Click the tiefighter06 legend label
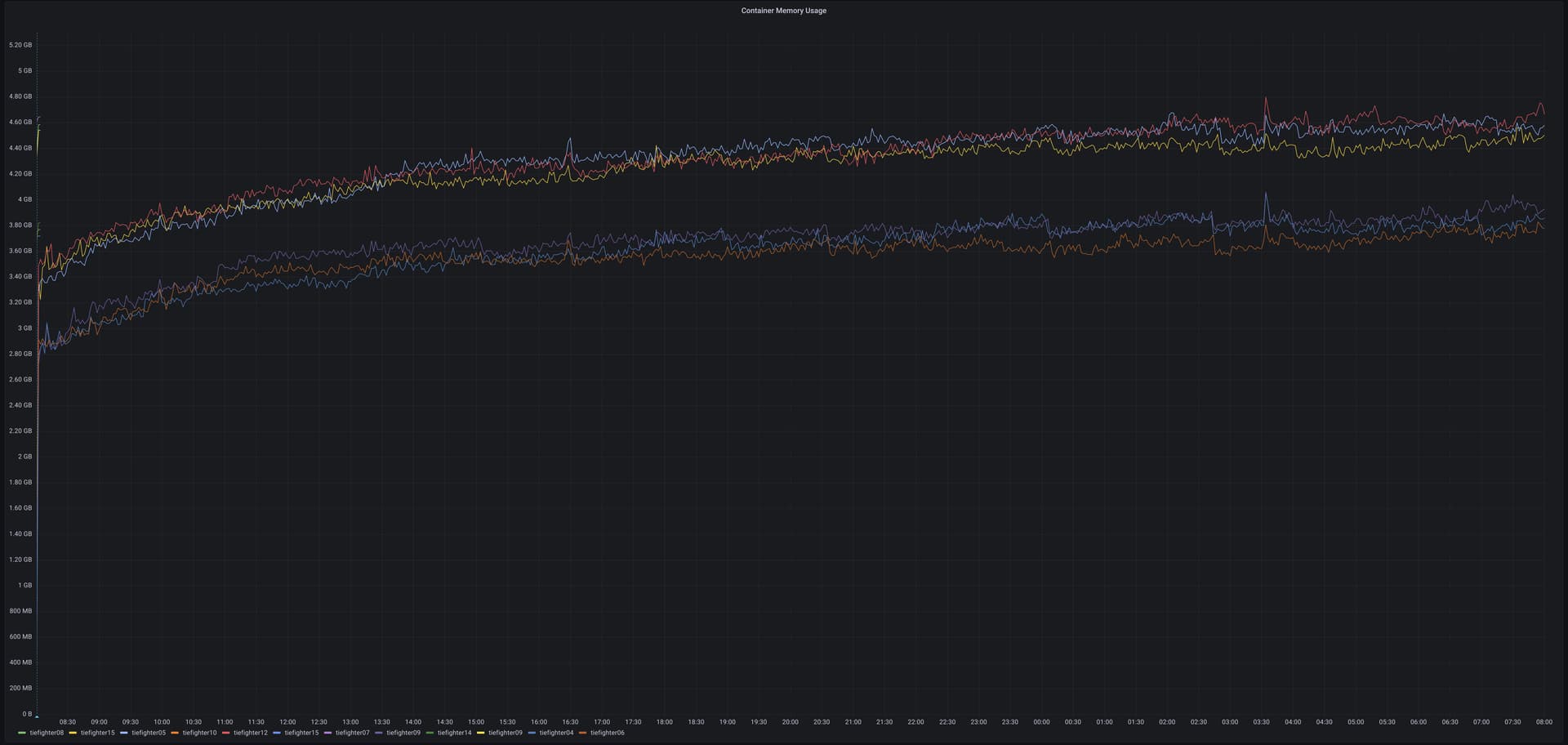This screenshot has height=745, width=1568. click(x=607, y=733)
